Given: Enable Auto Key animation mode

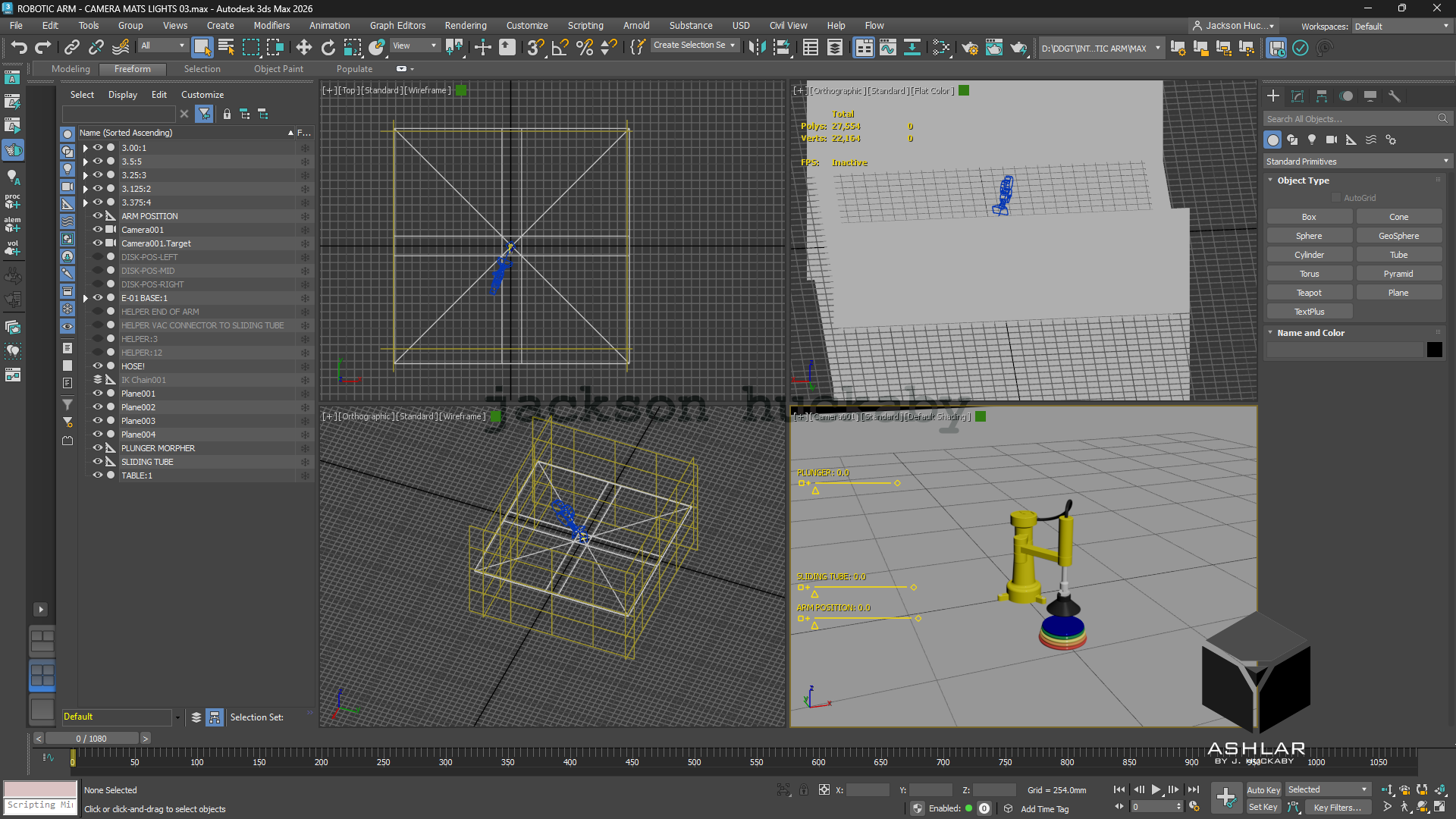Looking at the screenshot, I should tap(1263, 790).
